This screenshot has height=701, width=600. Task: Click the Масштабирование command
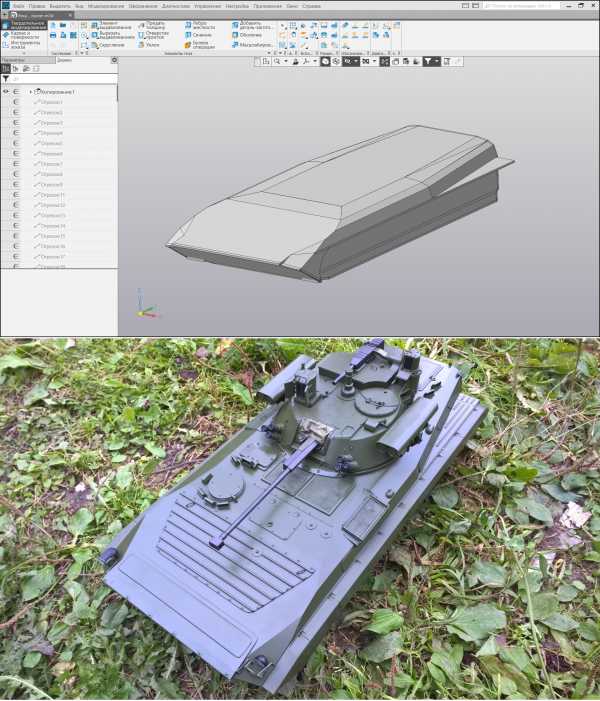(x=252, y=45)
